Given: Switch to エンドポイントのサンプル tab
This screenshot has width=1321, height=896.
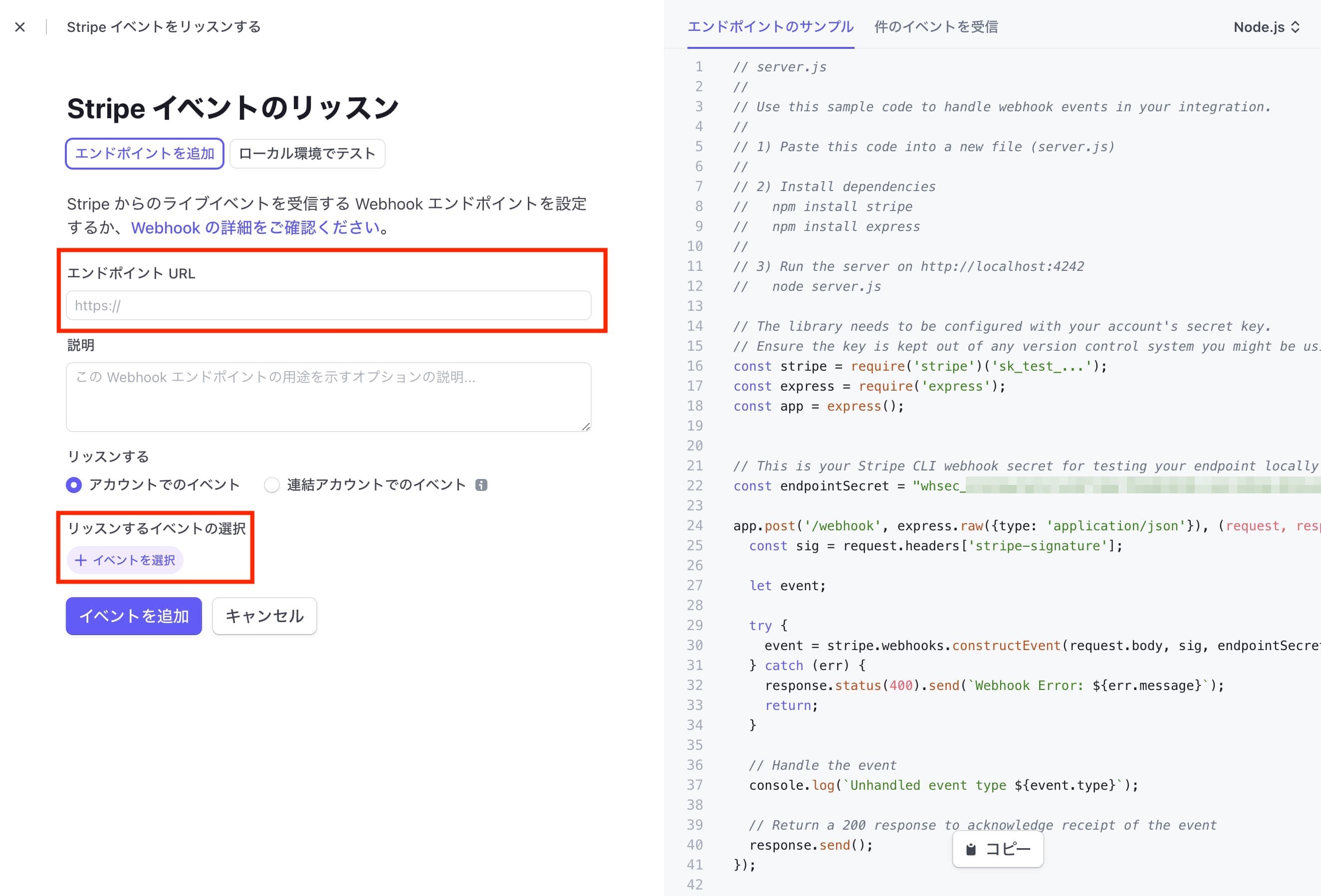Looking at the screenshot, I should [x=770, y=27].
